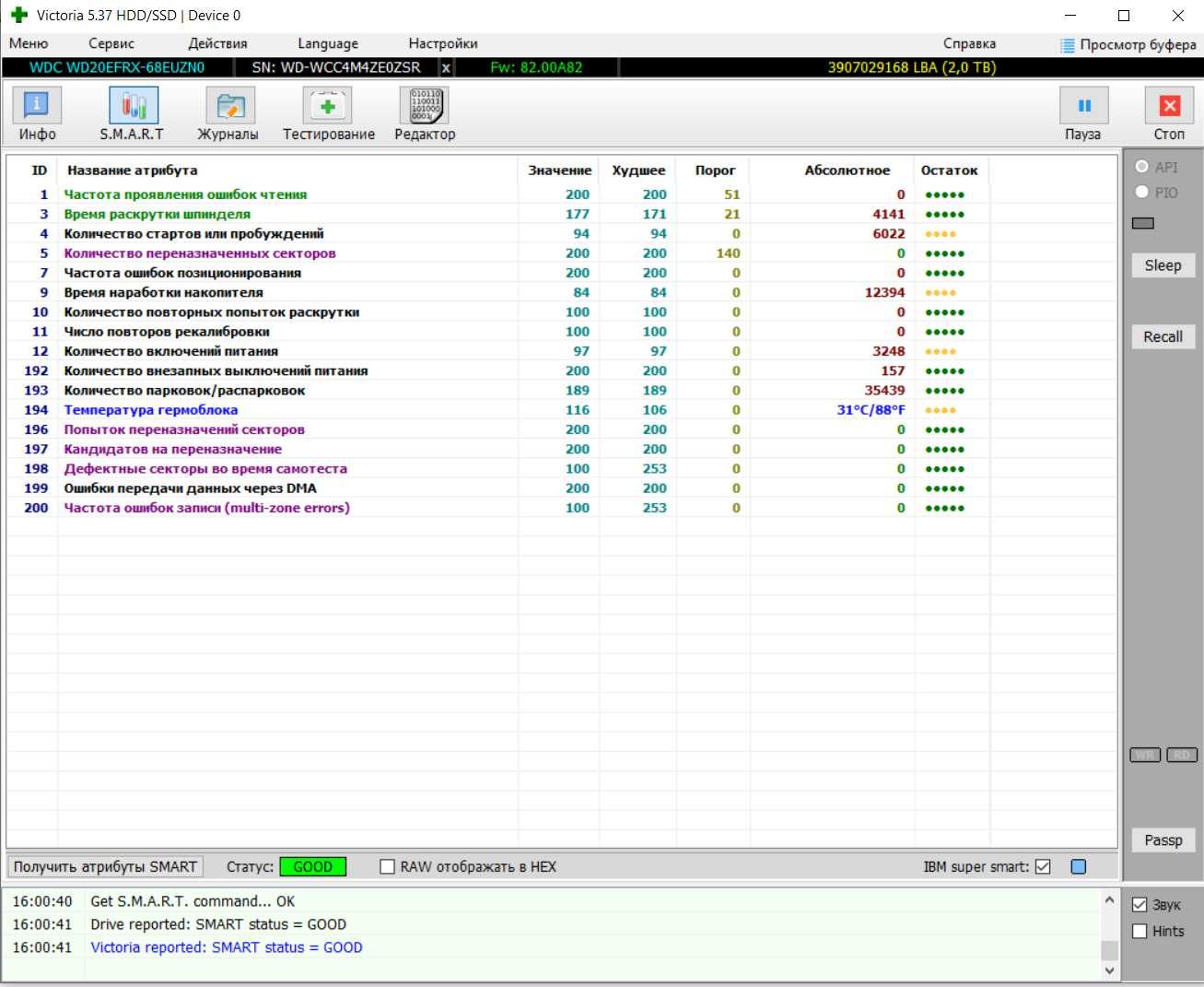Click the Значение column header
Image resolution: width=1204 pixels, height=987 pixels.
point(559,170)
